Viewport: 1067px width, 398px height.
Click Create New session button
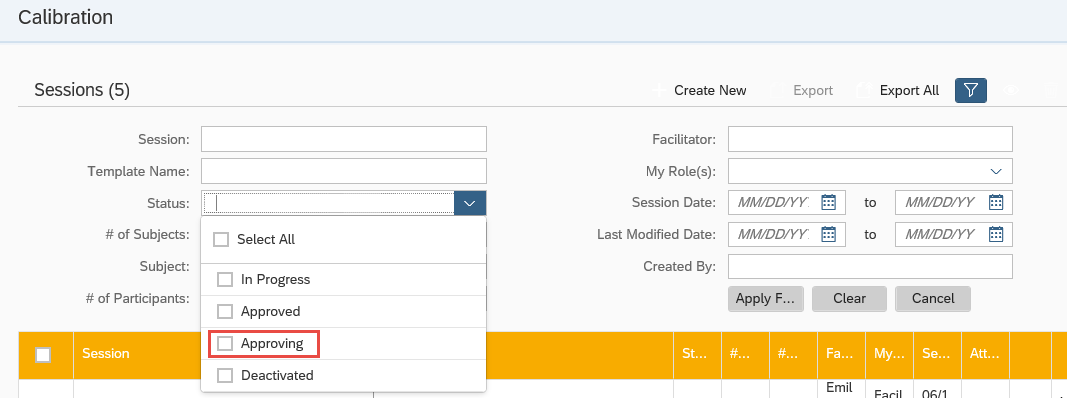(700, 90)
